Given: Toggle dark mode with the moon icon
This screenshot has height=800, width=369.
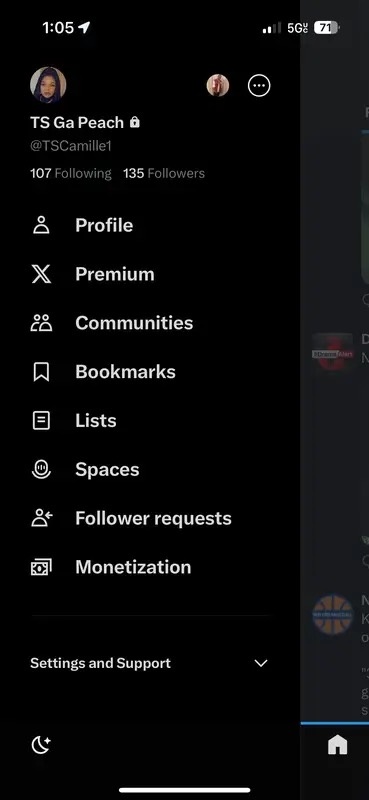Looking at the screenshot, I should [x=41, y=745].
